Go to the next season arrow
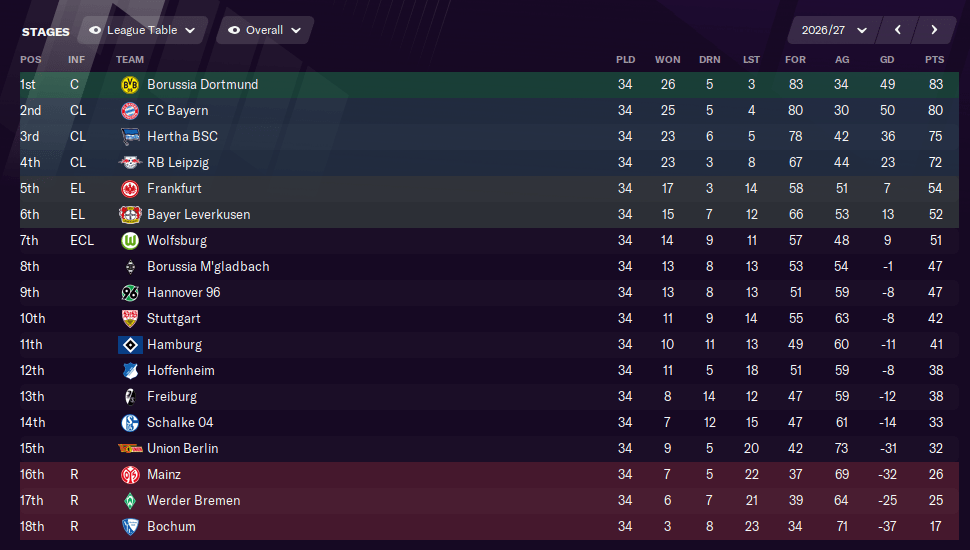 coord(934,30)
